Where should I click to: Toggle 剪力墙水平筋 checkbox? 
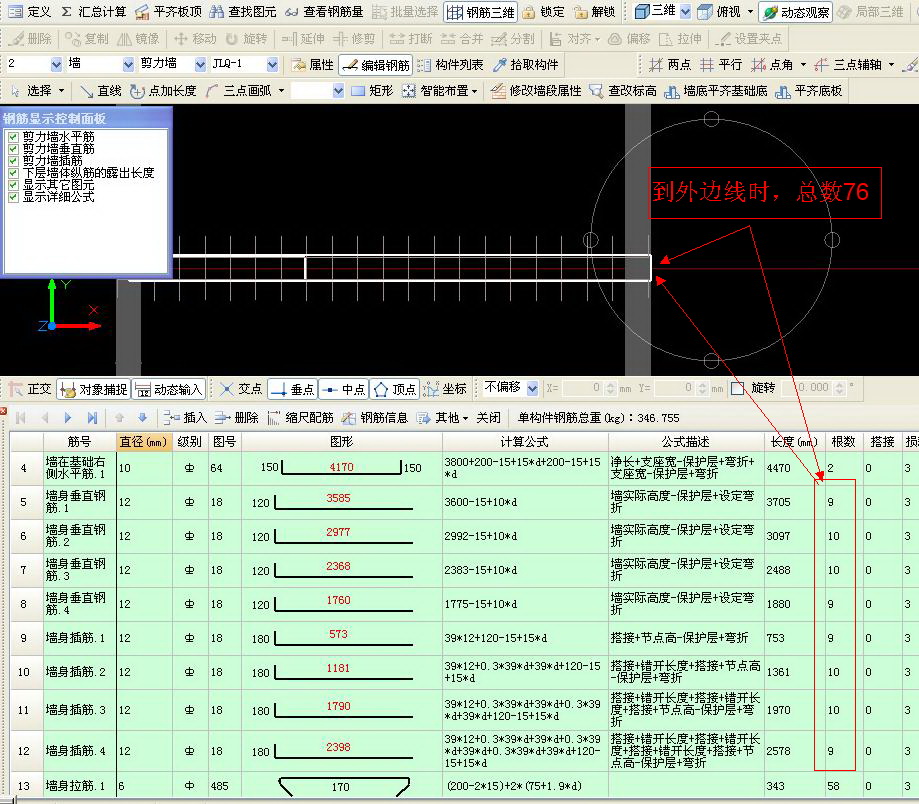(13, 137)
